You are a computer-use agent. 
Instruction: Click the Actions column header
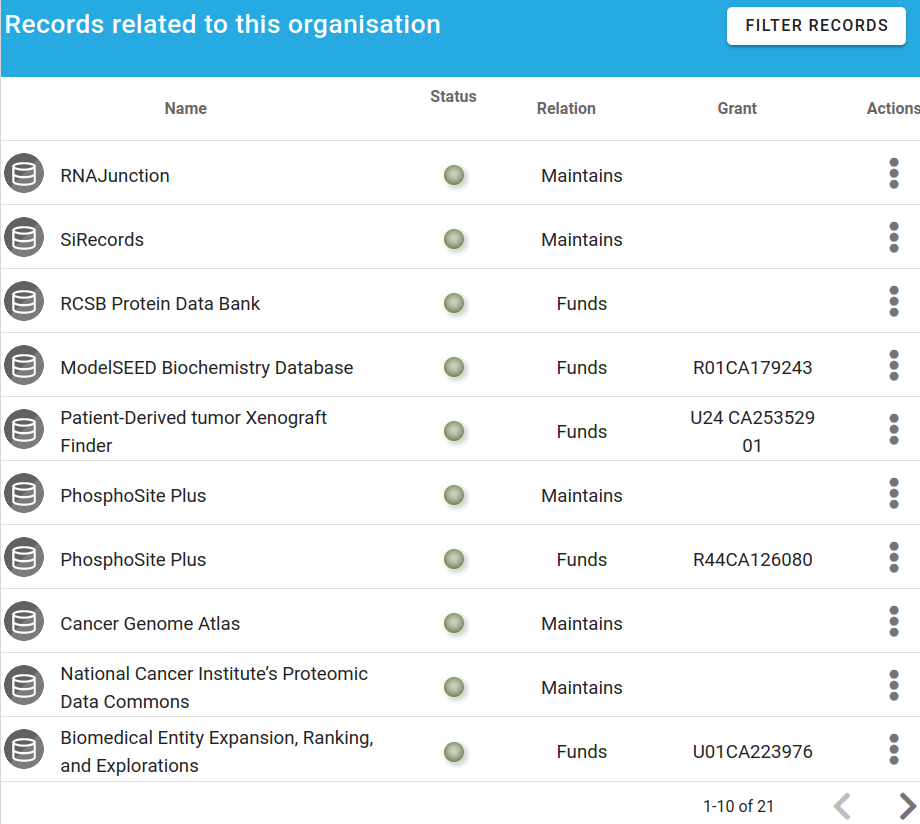click(x=893, y=108)
